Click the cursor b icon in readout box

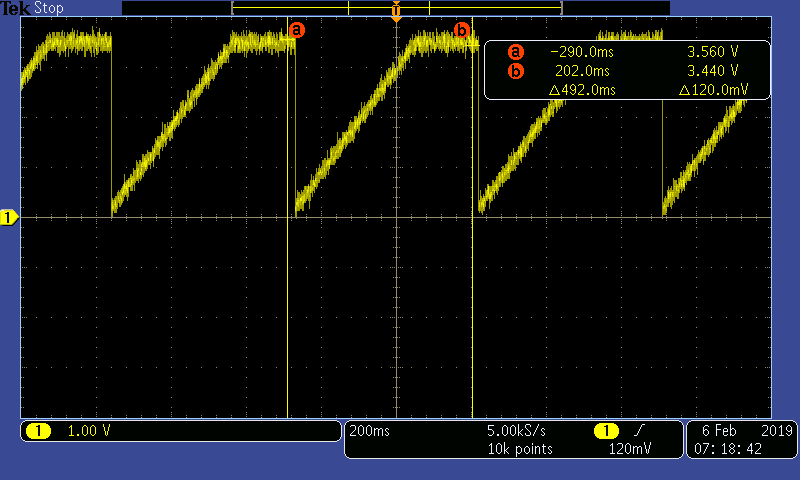[x=516, y=71]
